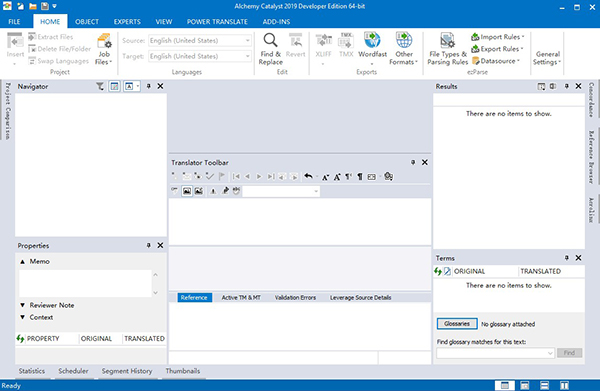
Task: Open File Types & Parsing Rules
Action: click(x=447, y=49)
